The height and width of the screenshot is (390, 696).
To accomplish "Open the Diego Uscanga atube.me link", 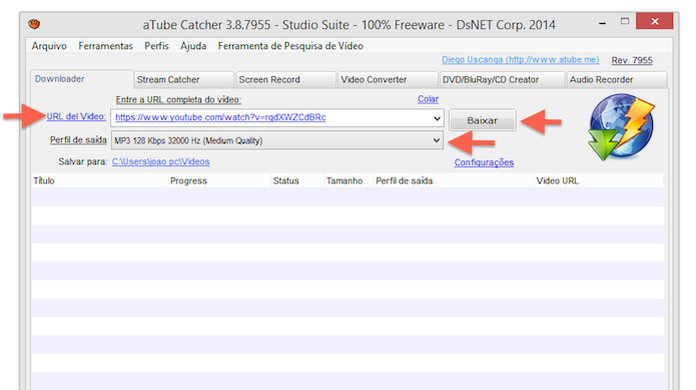I will (520, 59).
